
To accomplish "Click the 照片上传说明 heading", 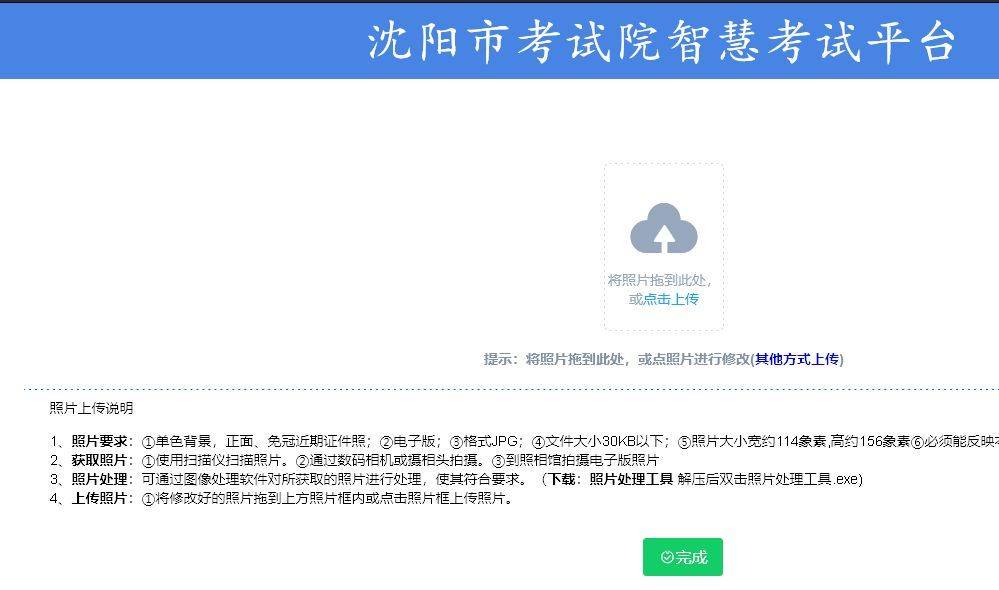I will [x=91, y=408].
